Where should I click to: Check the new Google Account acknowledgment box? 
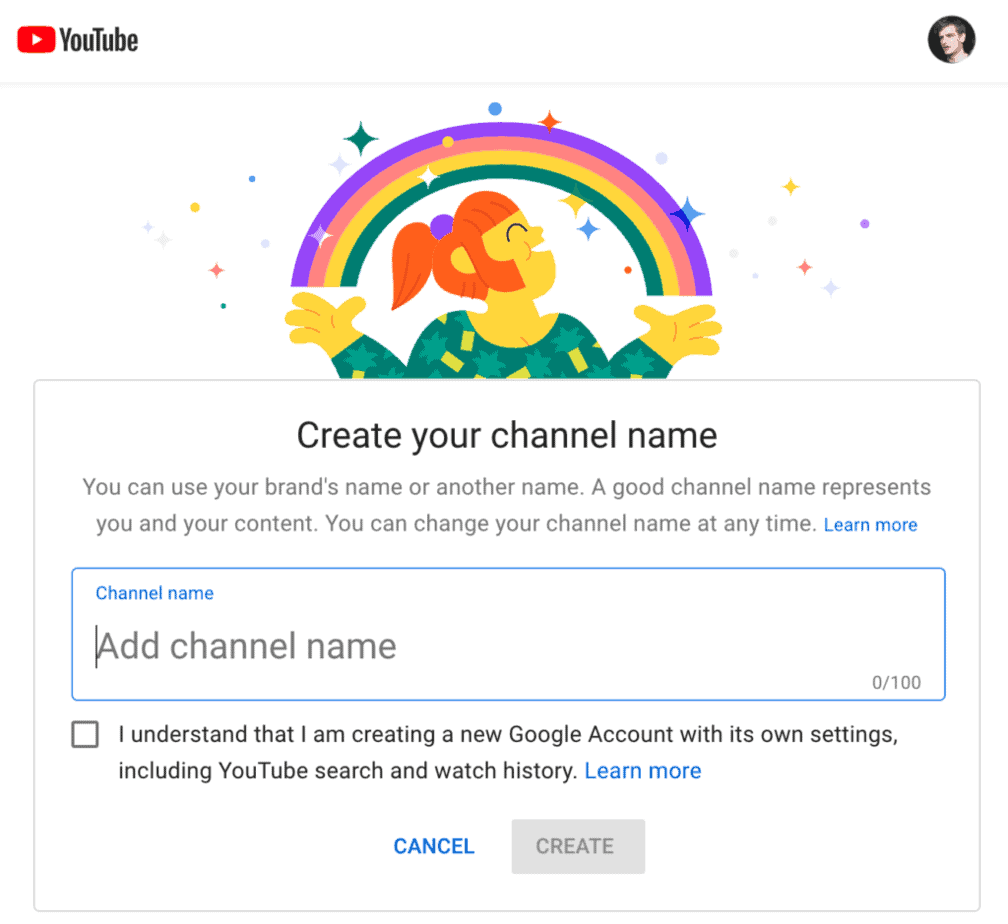pos(85,734)
